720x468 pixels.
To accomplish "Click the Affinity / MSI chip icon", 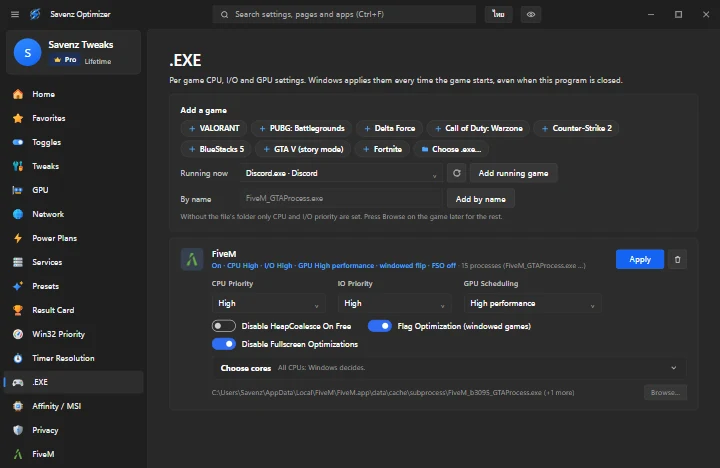I will [x=18, y=406].
